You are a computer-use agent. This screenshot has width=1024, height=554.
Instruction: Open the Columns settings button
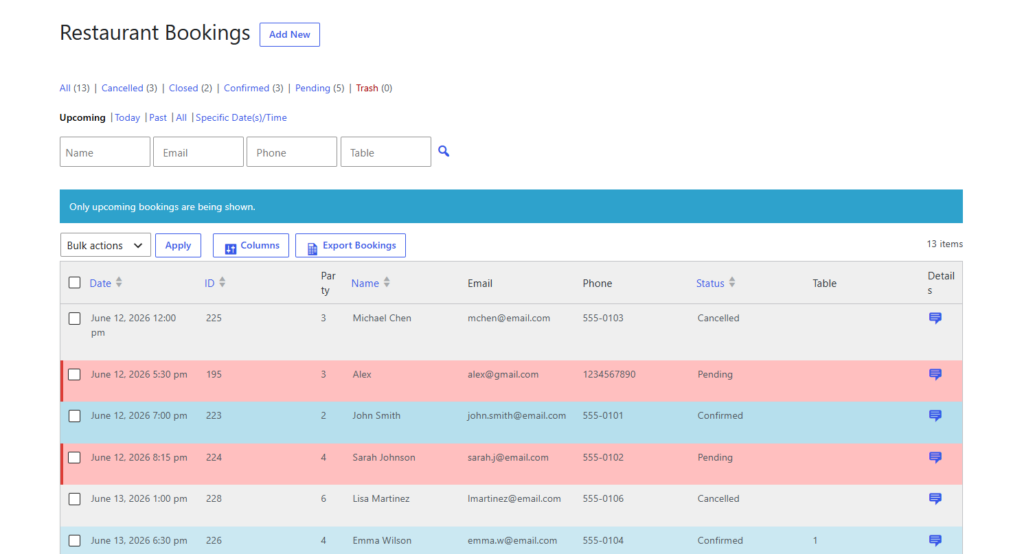pyautogui.click(x=251, y=245)
